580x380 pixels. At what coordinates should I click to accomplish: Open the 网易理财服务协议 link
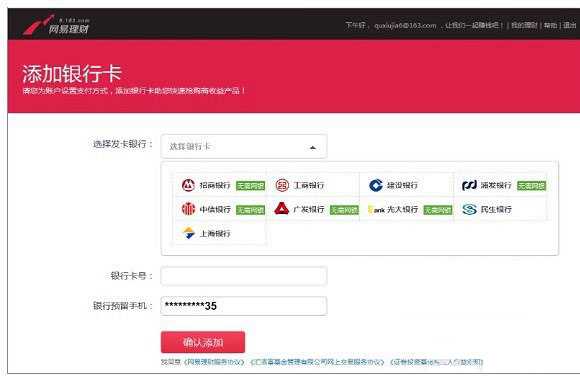click(x=214, y=362)
